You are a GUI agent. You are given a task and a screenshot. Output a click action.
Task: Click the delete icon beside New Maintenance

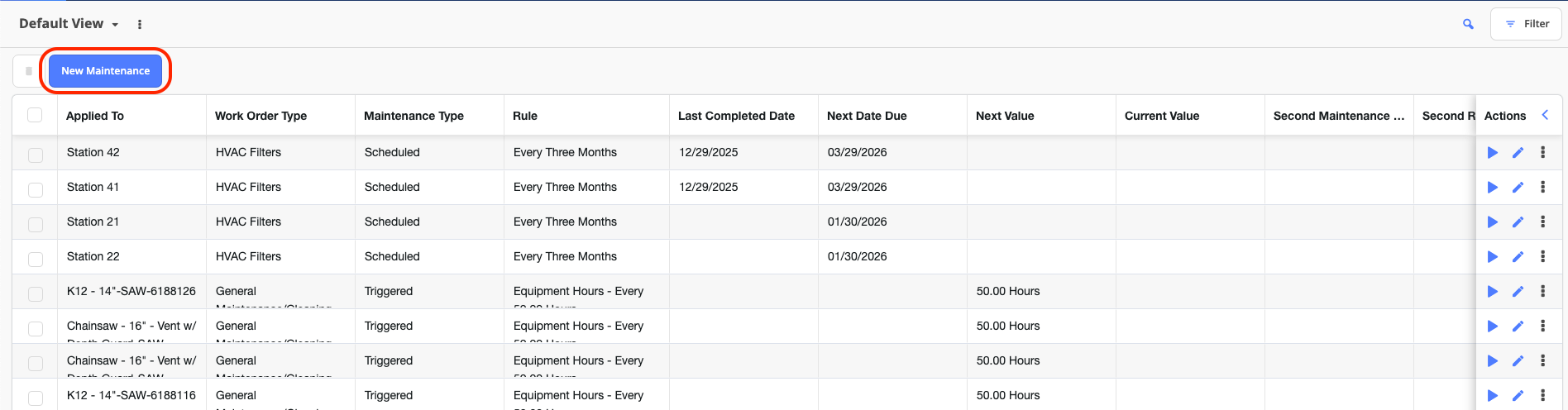point(29,71)
